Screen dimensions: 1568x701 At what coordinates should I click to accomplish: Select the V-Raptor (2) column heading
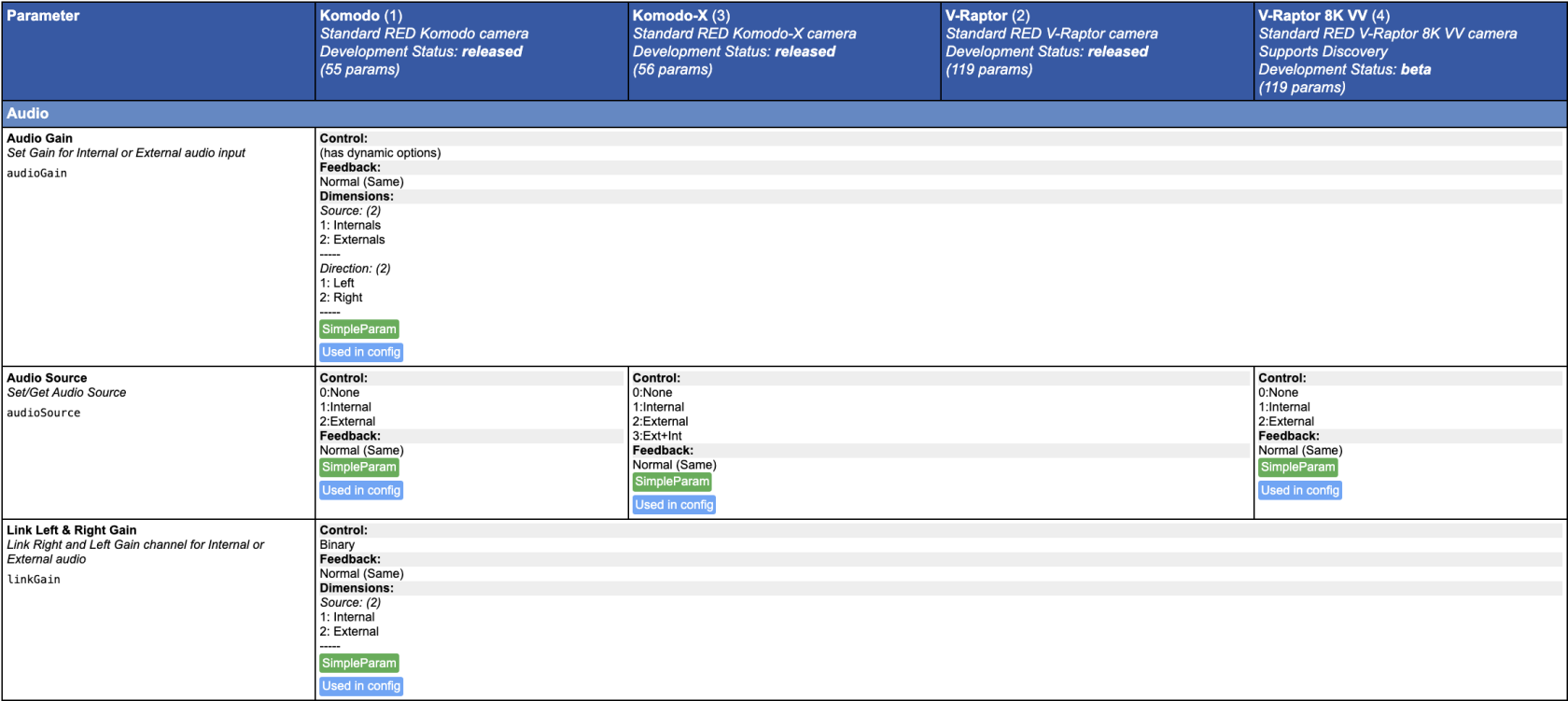pos(987,16)
